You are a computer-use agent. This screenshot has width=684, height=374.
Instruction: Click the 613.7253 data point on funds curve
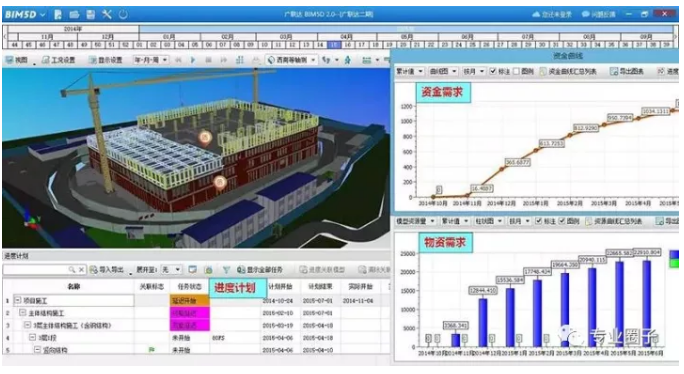click(x=537, y=150)
